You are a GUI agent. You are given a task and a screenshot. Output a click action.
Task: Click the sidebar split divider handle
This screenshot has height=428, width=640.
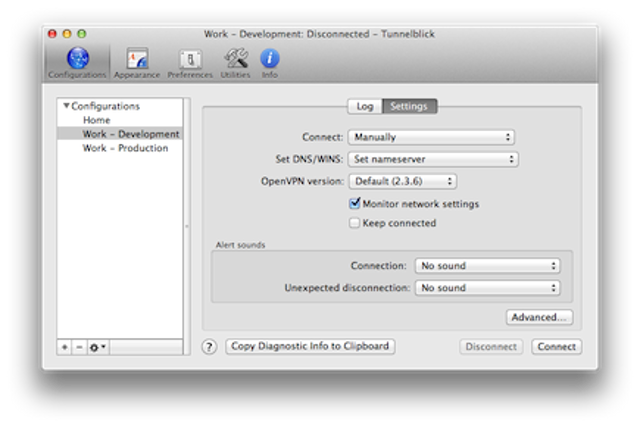(187, 226)
